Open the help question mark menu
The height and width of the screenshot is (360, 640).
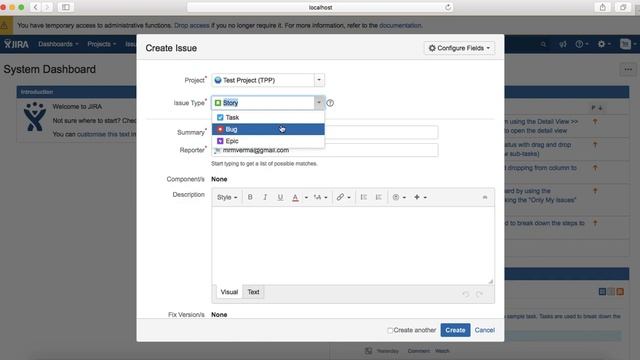[x=582, y=44]
